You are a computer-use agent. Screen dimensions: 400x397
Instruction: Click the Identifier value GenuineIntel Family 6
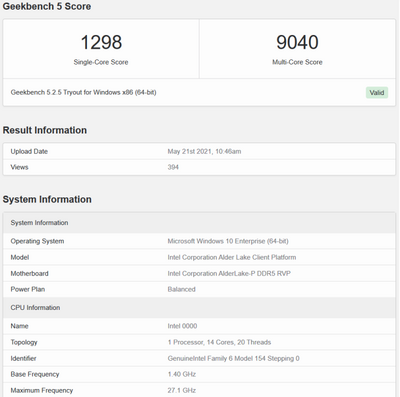click(x=233, y=358)
